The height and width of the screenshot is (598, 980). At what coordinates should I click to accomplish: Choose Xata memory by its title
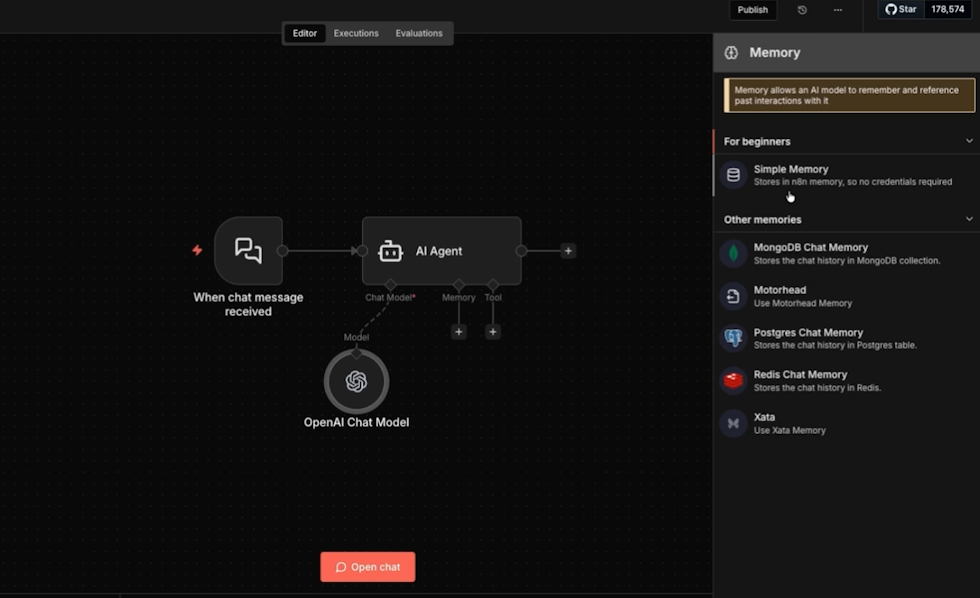pos(764,417)
